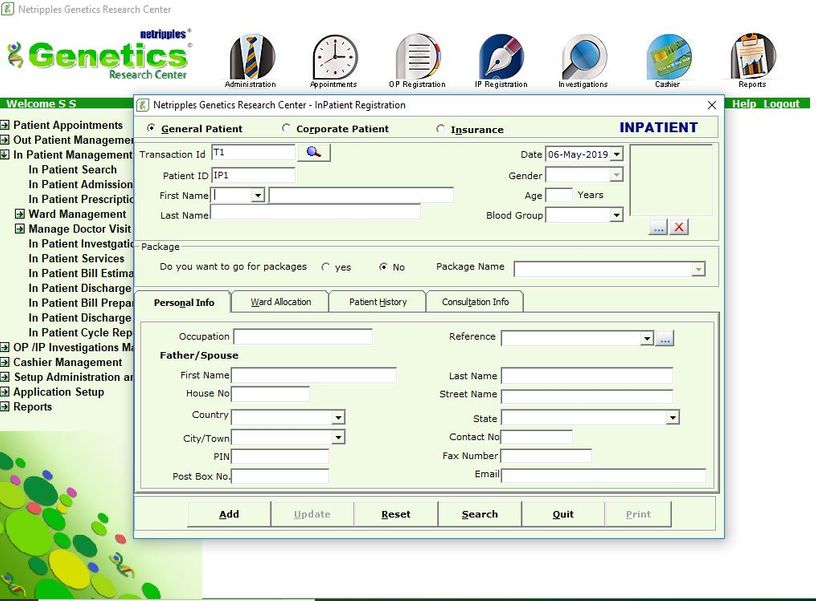816x601 pixels.
Task: Switch to the Consultation Info tab
Action: point(475,302)
